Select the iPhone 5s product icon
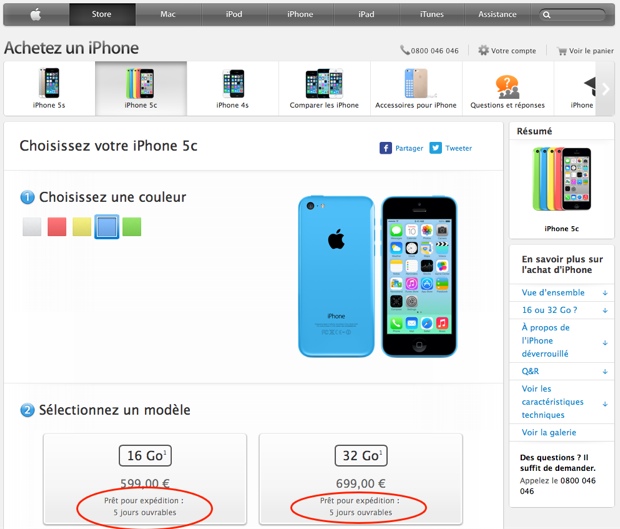The width and height of the screenshot is (620, 529). [x=49, y=83]
